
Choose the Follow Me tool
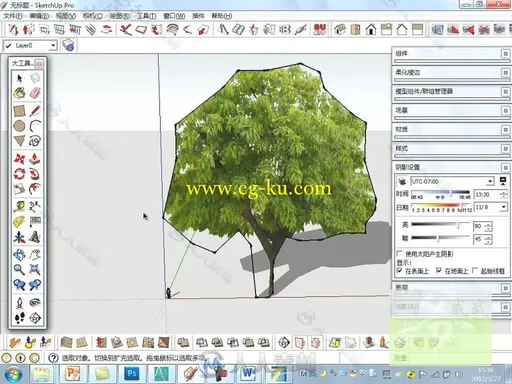click(35, 174)
